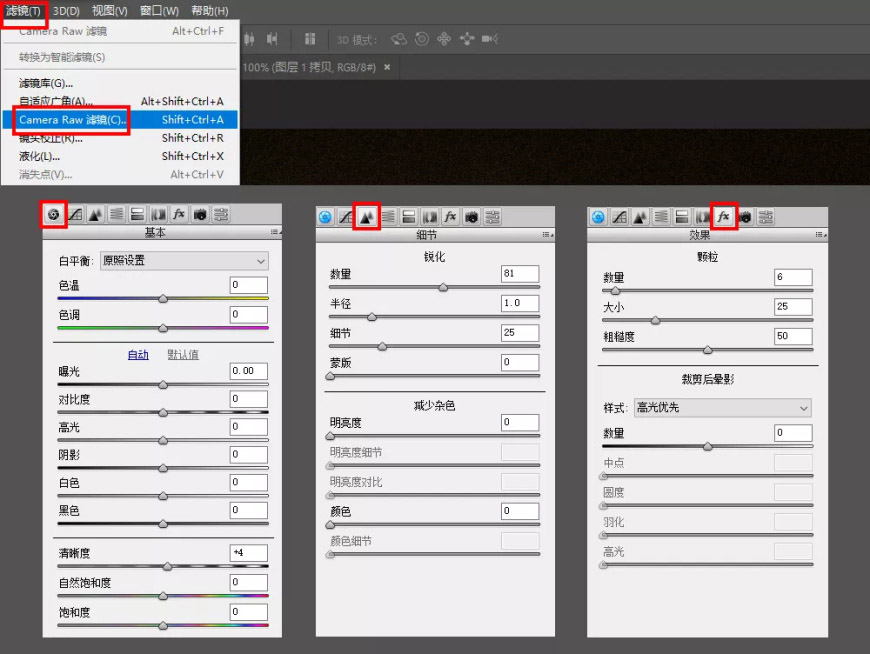This screenshot has width=870, height=654.
Task: Open Effects fx icon in 细节 panel
Action: pyautogui.click(x=451, y=217)
